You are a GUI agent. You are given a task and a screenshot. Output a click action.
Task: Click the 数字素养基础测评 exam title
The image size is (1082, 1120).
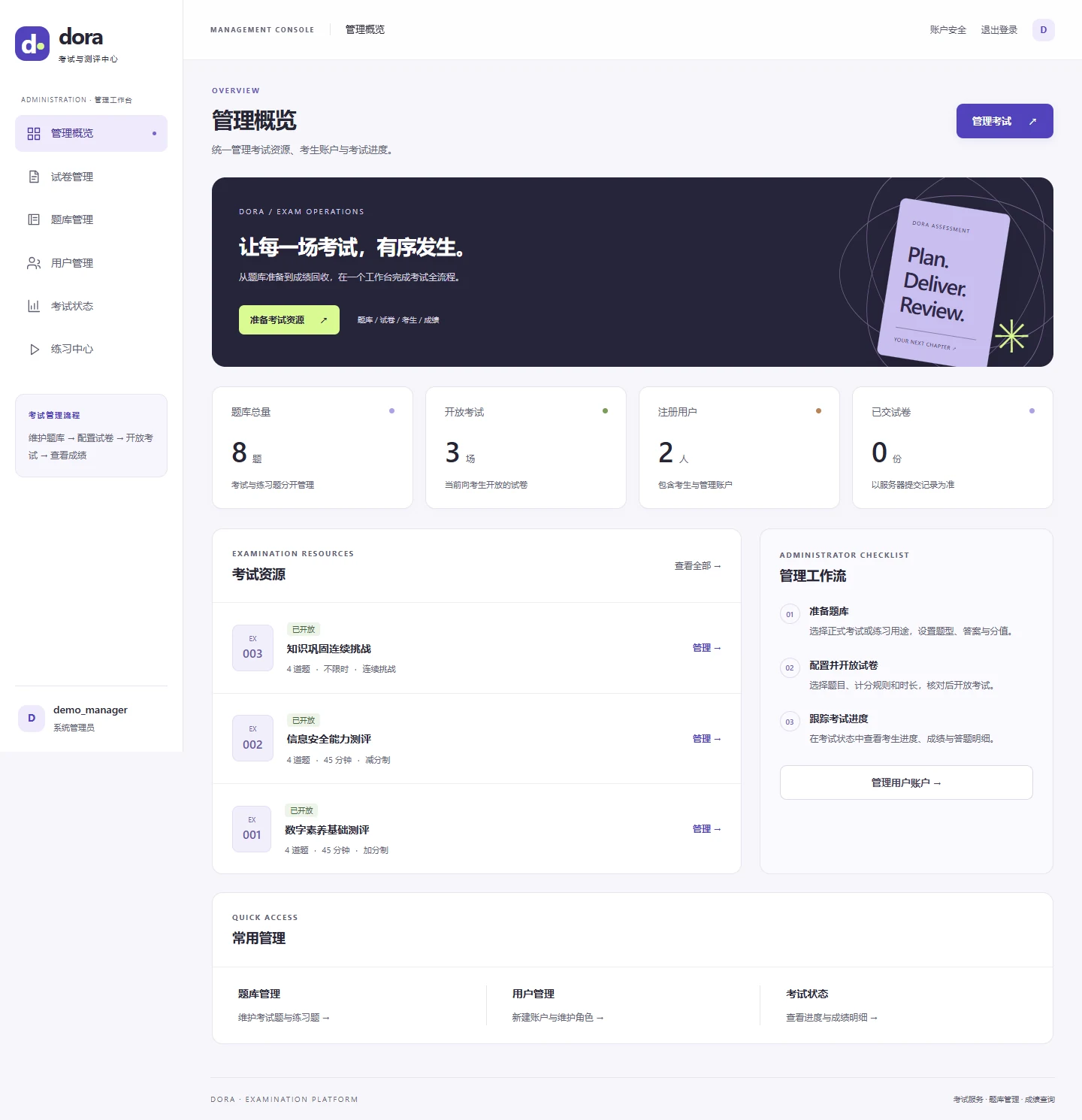[327, 831]
